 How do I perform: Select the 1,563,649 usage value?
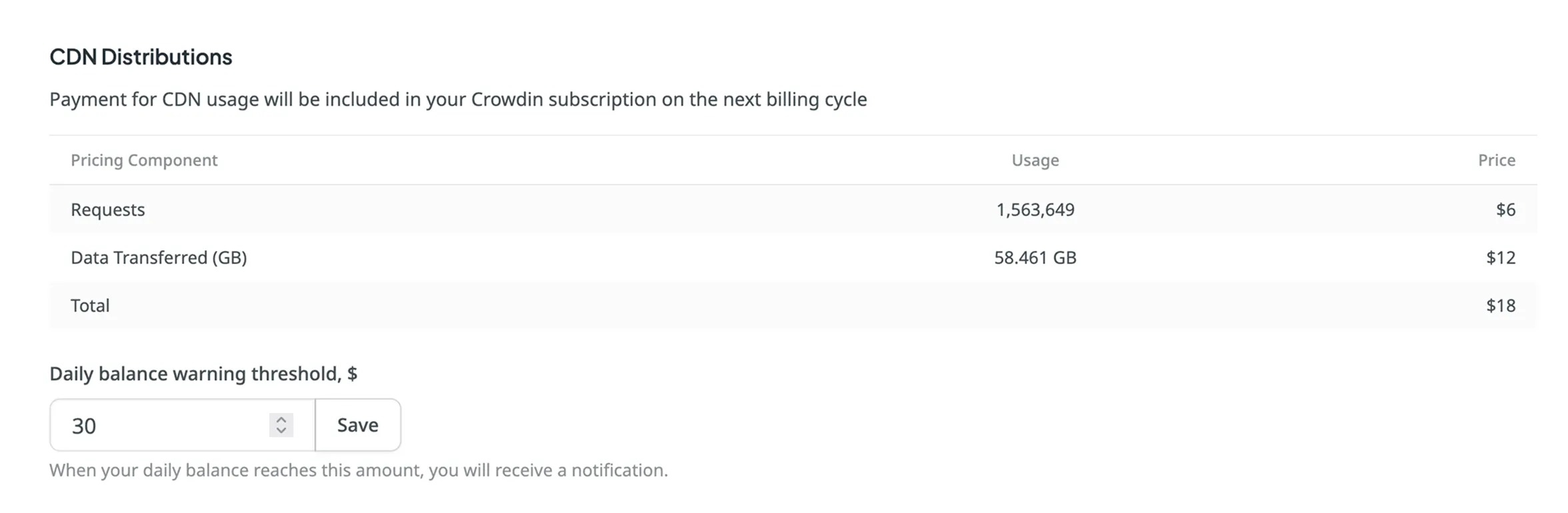[x=1035, y=209]
